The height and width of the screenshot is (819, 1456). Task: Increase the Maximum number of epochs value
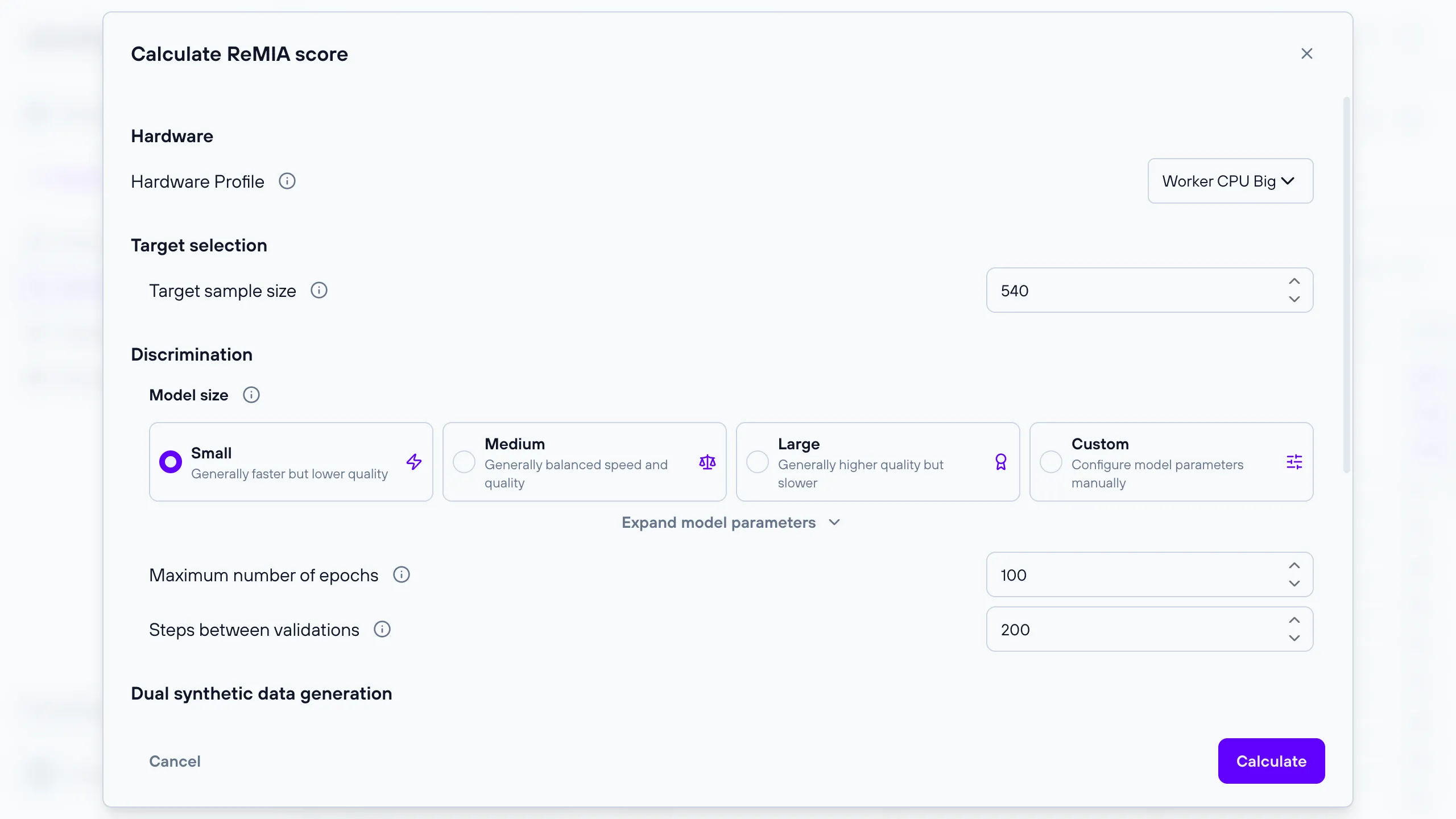(x=1294, y=566)
